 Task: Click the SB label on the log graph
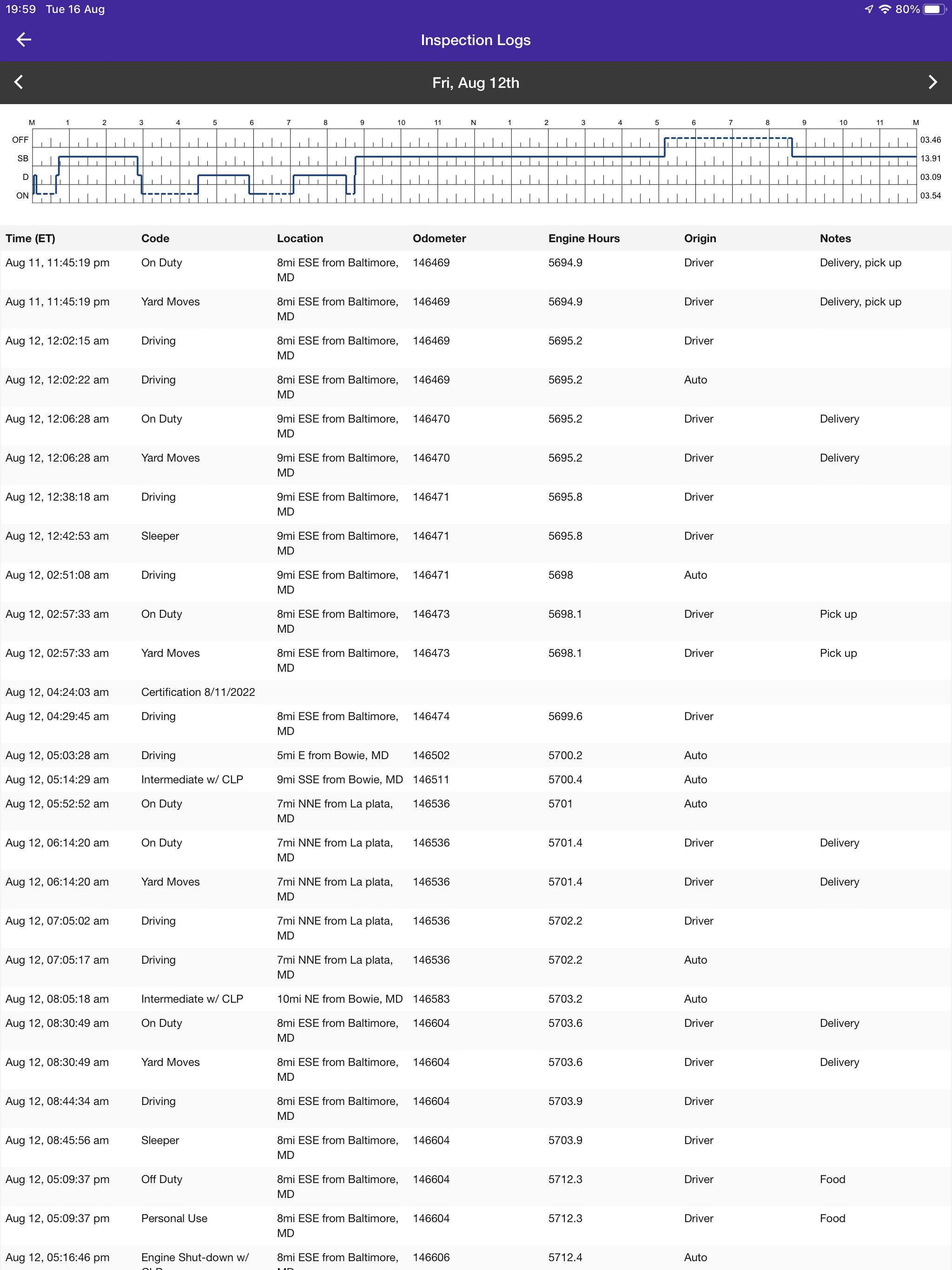point(22,159)
